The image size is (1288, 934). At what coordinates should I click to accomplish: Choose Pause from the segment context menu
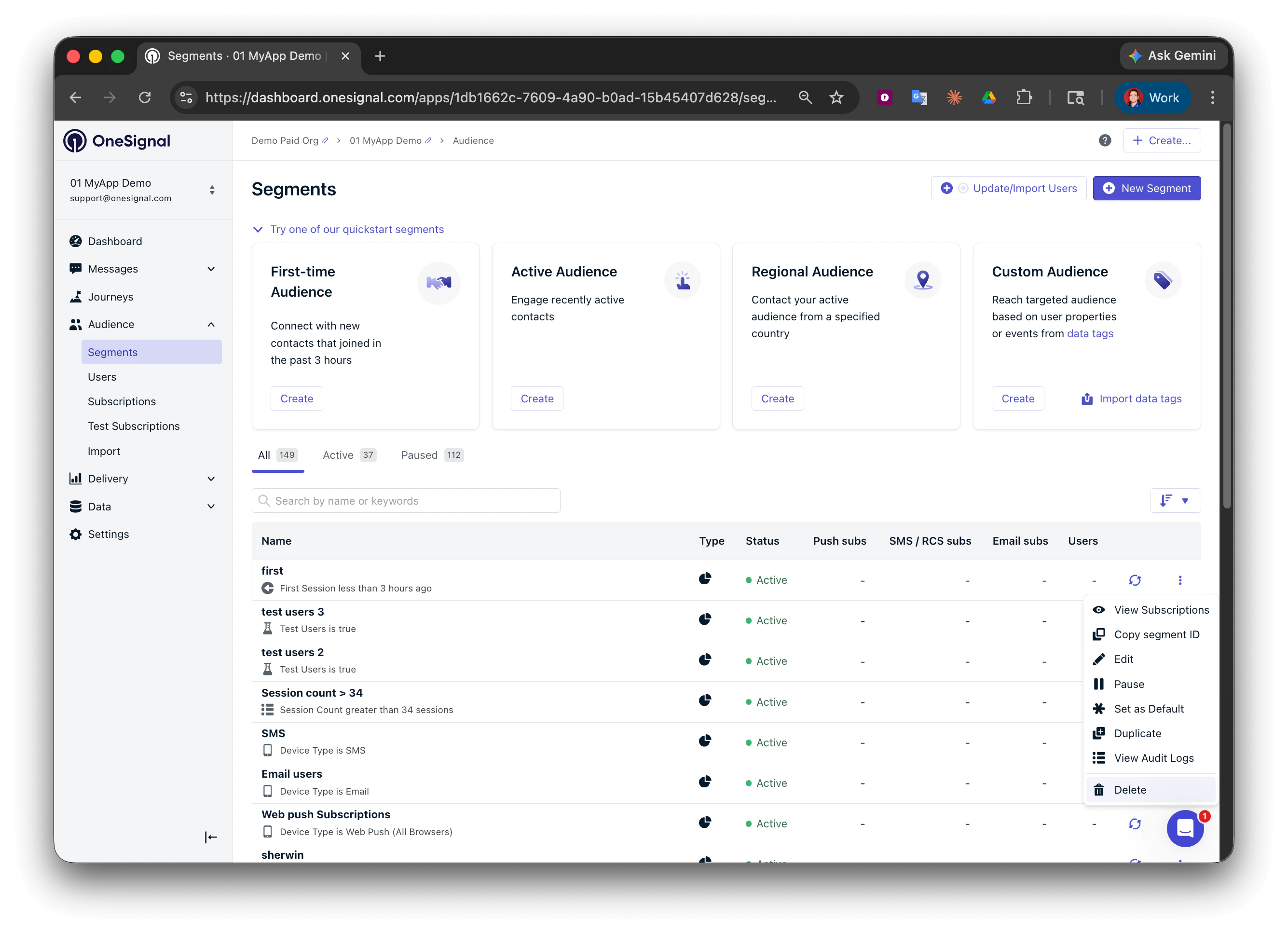[1128, 684]
